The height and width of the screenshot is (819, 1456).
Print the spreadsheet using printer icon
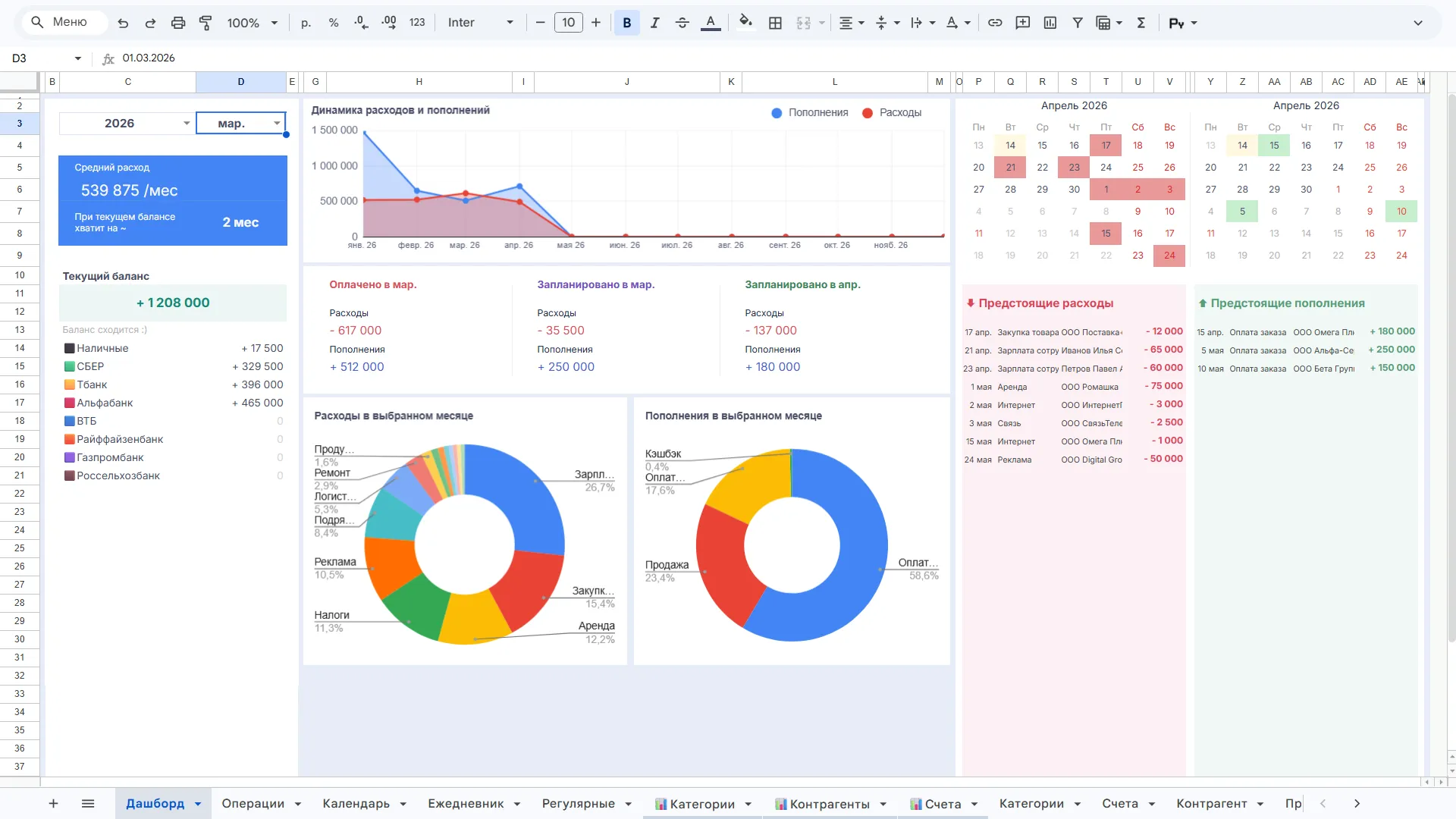point(178,23)
